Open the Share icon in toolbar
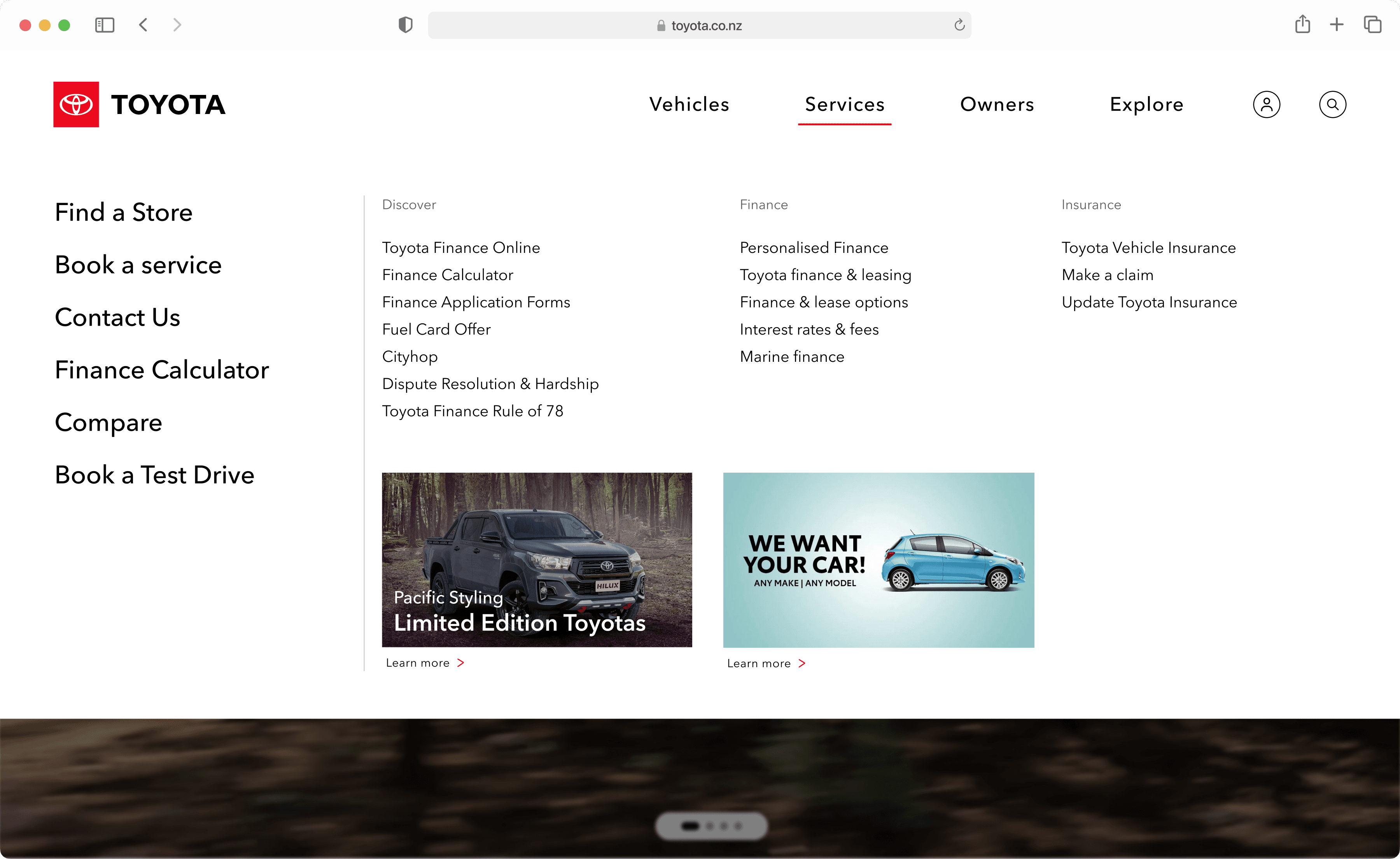 pos(1302,25)
